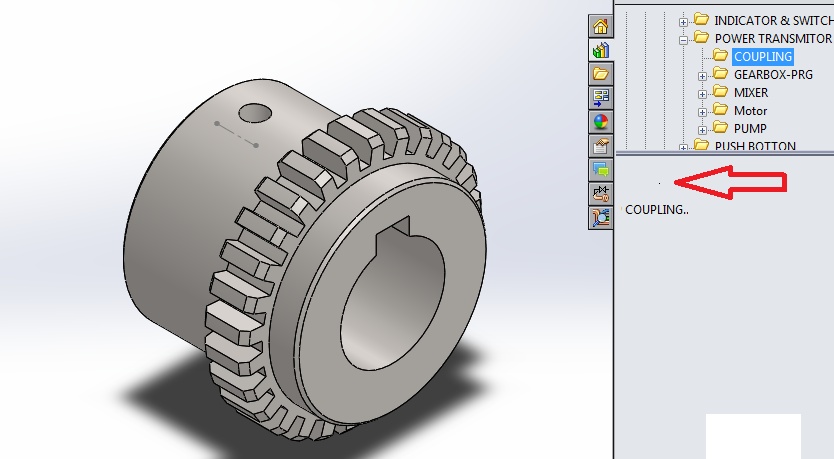This screenshot has width=834, height=459.
Task: Click the set-screw hole on coupling hub
Action: (x=255, y=113)
